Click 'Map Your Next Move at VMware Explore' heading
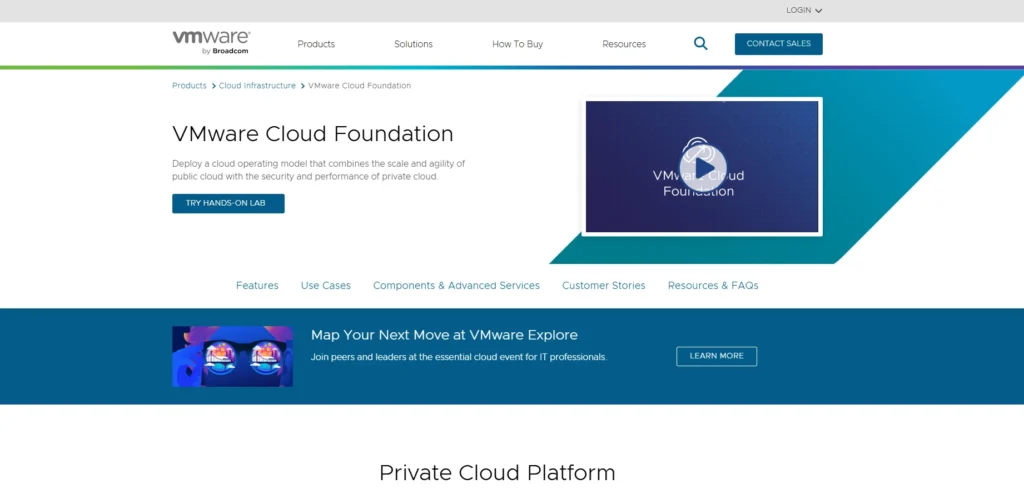The height and width of the screenshot is (489, 1024). pyautogui.click(x=444, y=335)
